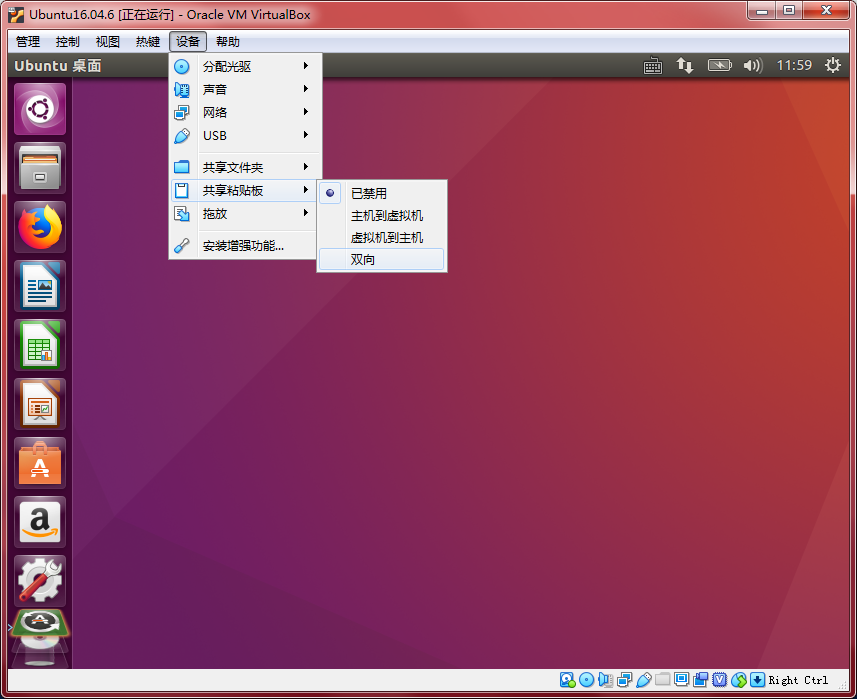
Task: Click optical disk status bar icon
Action: 586,680
